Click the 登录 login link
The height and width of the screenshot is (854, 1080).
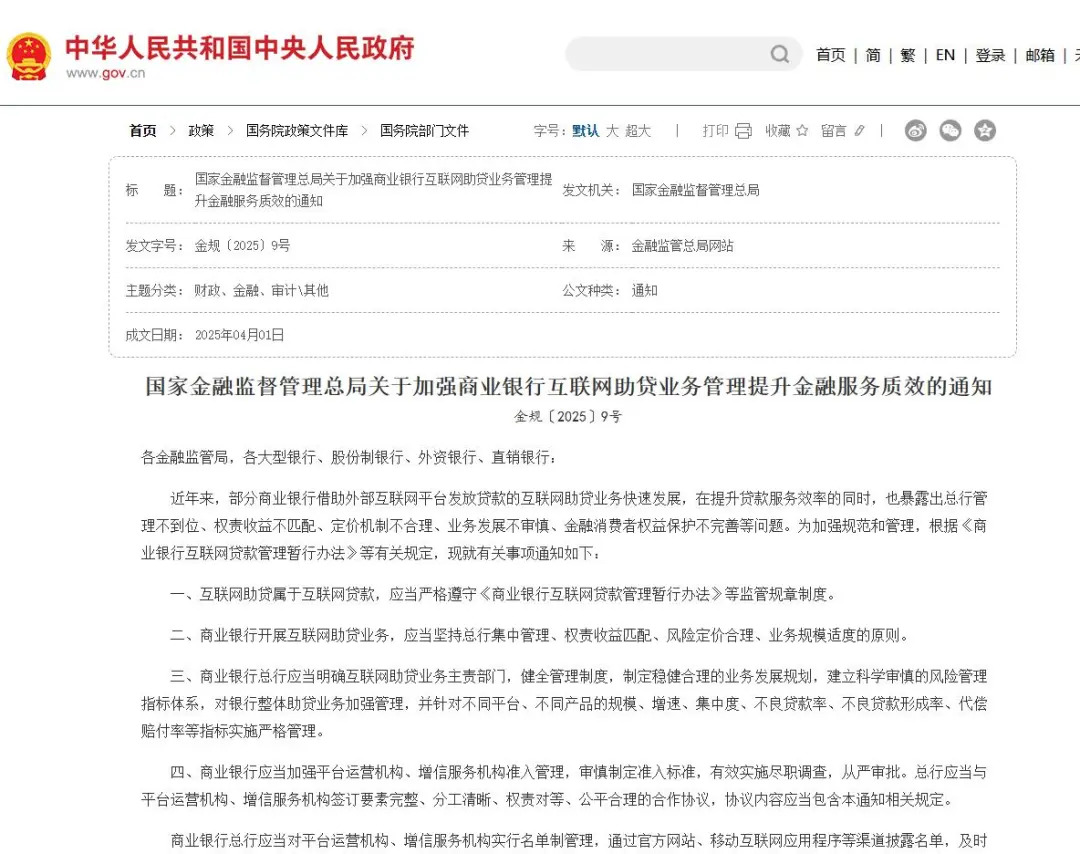coord(990,55)
